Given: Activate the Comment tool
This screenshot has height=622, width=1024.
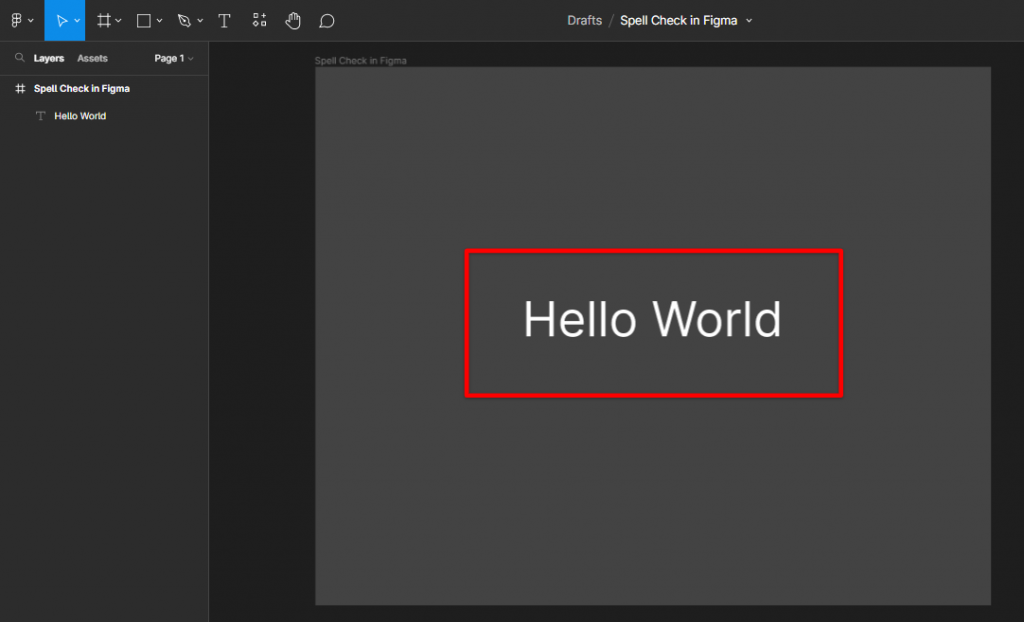Looking at the screenshot, I should click(327, 20).
